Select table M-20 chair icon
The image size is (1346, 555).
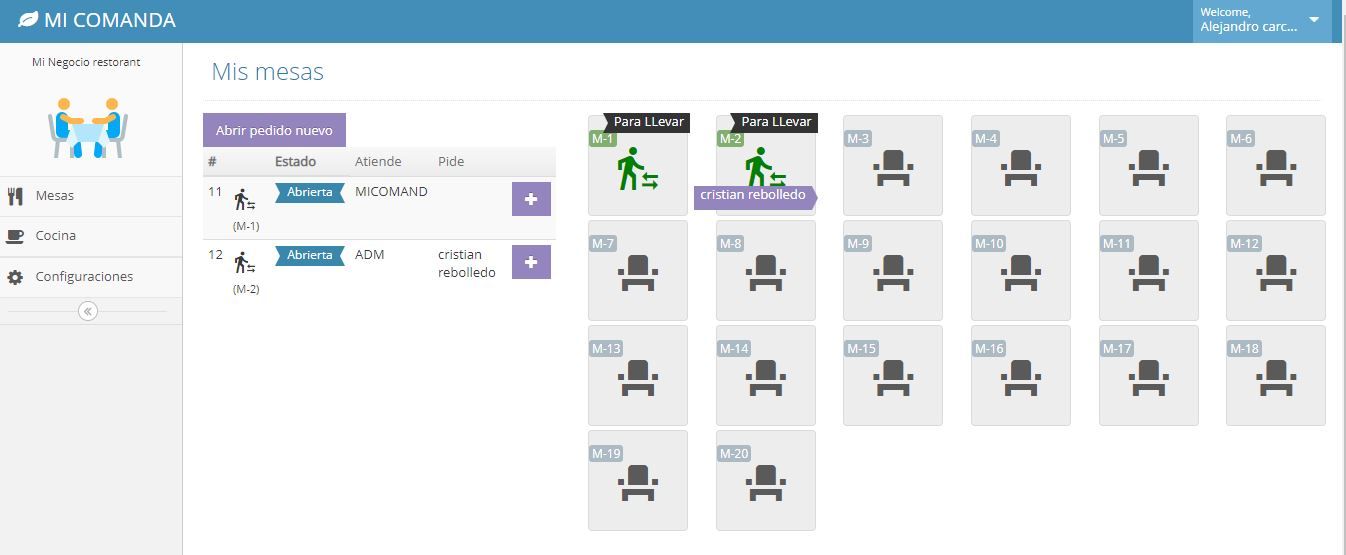[x=765, y=483]
